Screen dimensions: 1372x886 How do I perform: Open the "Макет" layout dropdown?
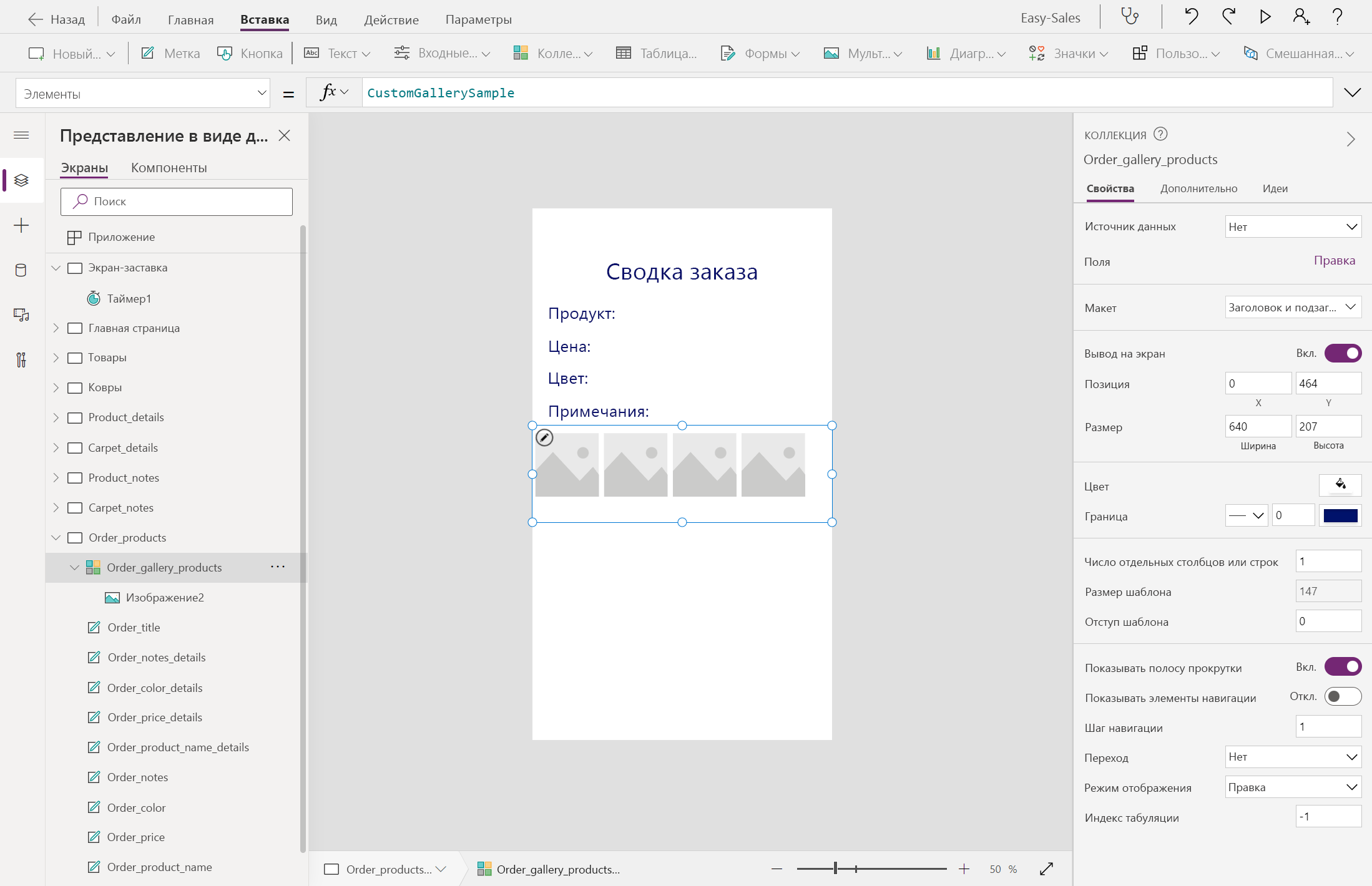coord(1293,307)
